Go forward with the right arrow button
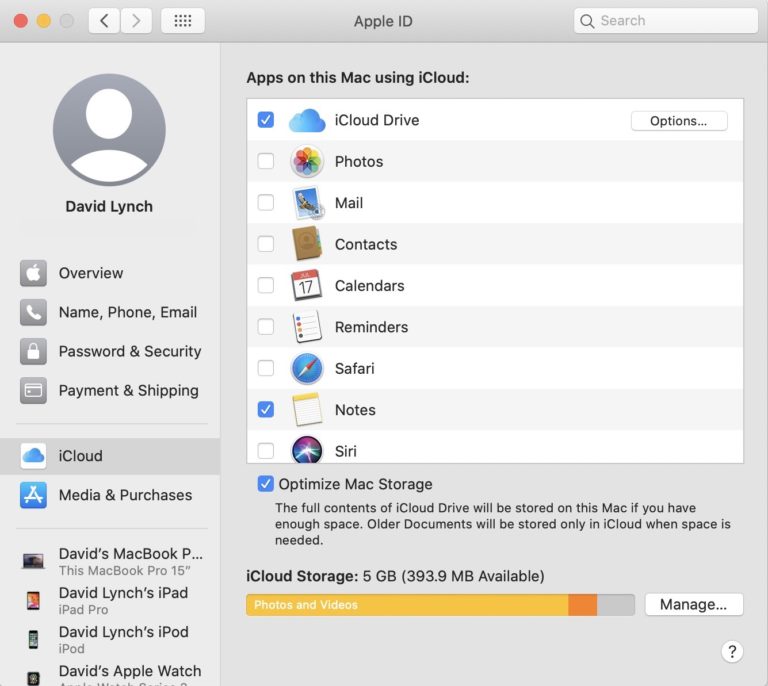 (136, 21)
